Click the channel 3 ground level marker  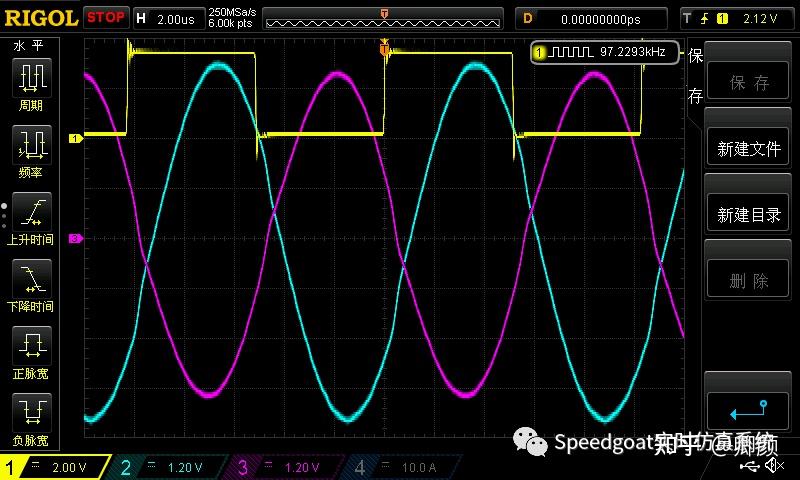pos(76,238)
